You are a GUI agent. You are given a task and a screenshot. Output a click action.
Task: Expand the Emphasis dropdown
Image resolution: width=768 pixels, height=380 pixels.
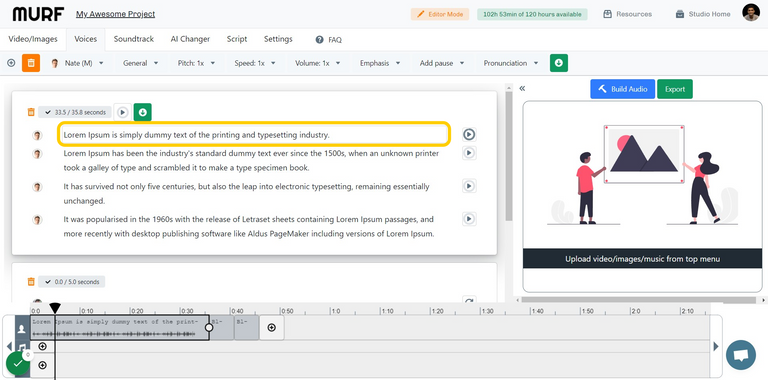click(x=380, y=63)
